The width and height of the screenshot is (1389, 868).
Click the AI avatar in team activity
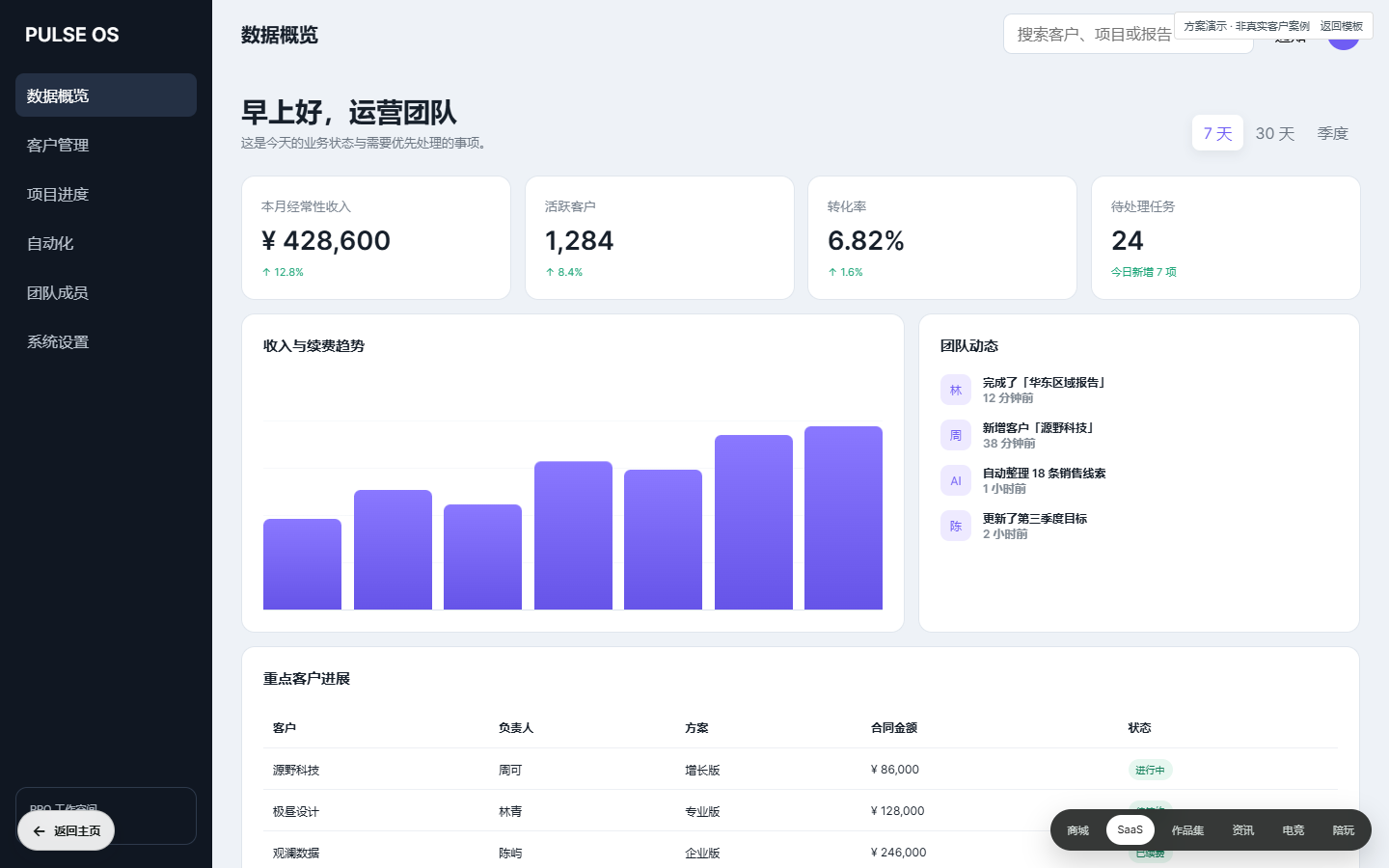pyautogui.click(x=956, y=480)
